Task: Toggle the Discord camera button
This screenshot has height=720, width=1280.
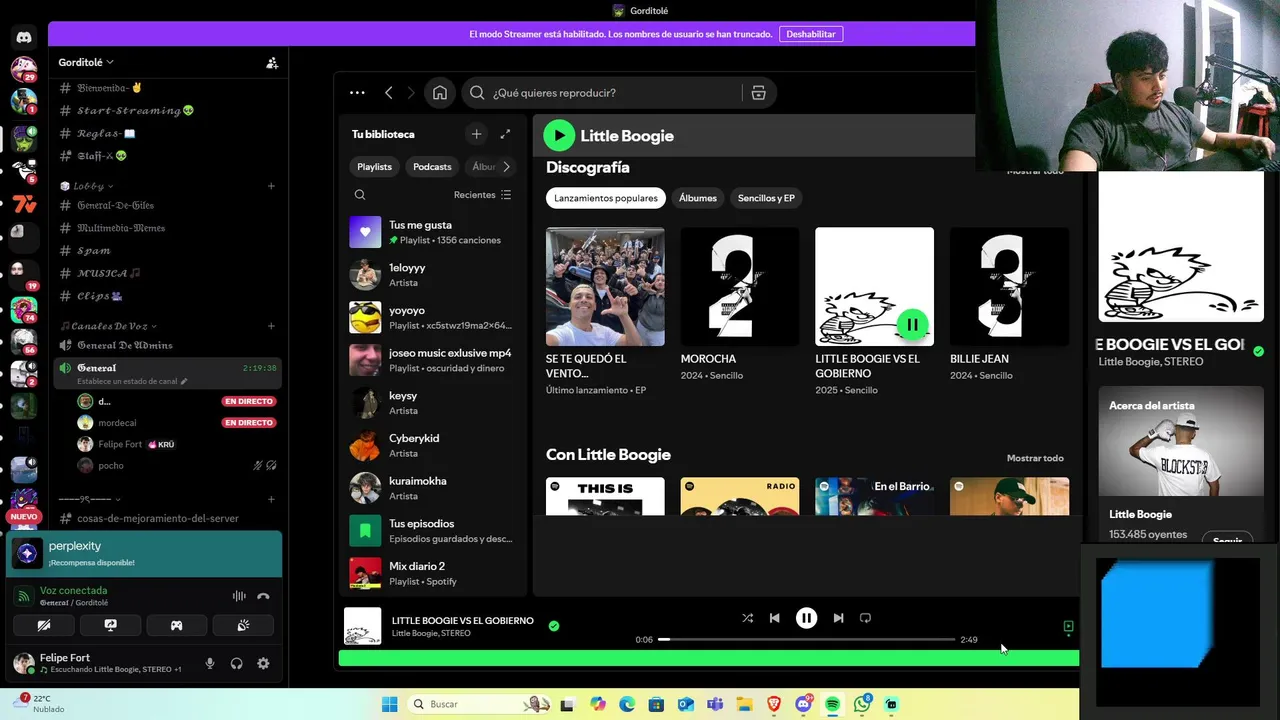Action: click(43, 625)
